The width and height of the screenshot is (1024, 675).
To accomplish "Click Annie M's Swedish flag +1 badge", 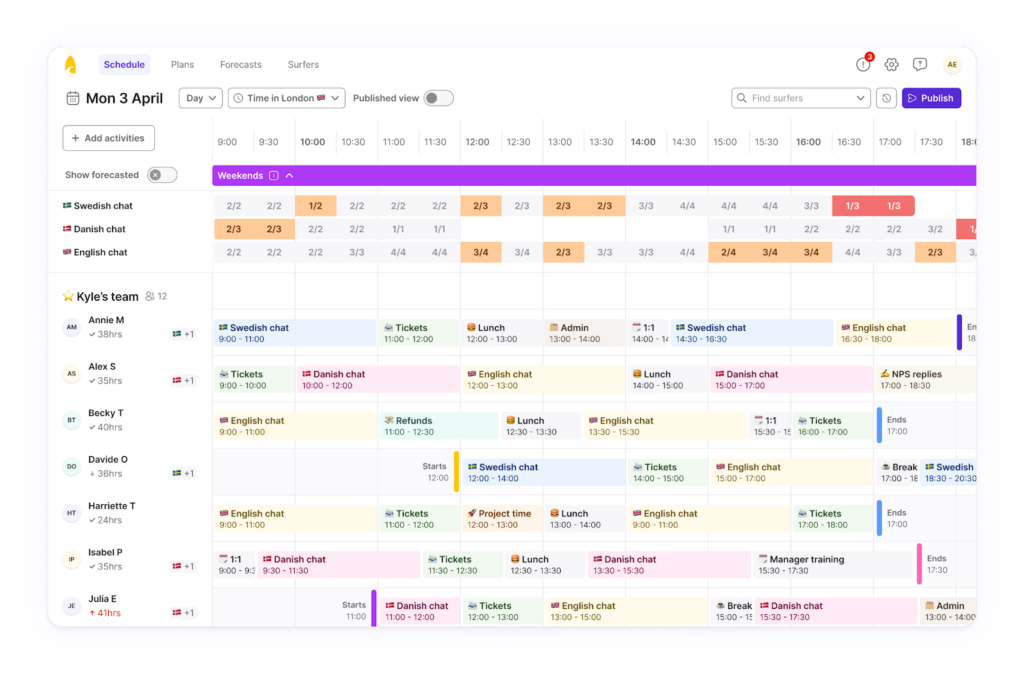I will coord(183,334).
